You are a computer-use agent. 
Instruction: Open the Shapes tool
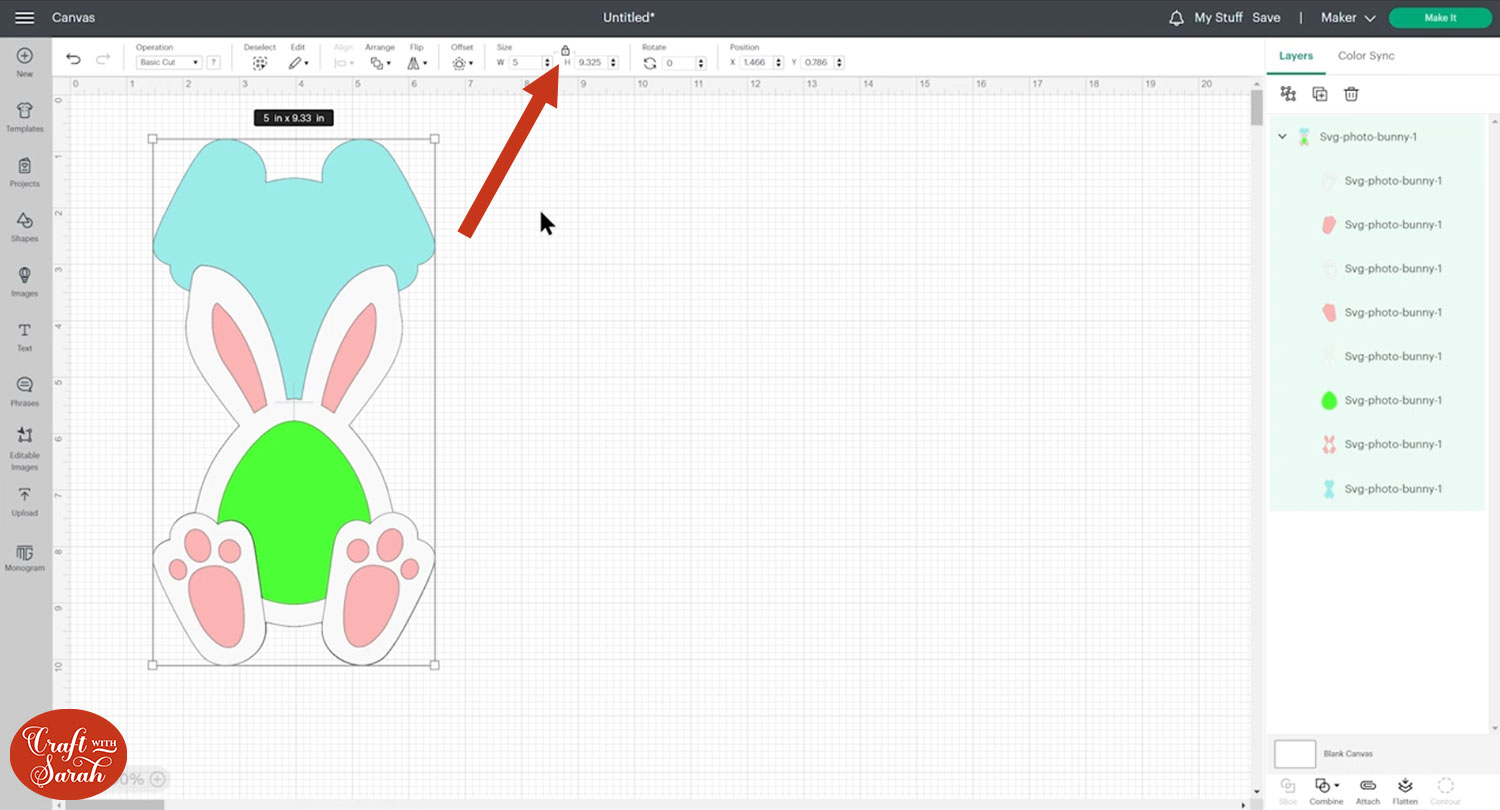click(x=25, y=227)
